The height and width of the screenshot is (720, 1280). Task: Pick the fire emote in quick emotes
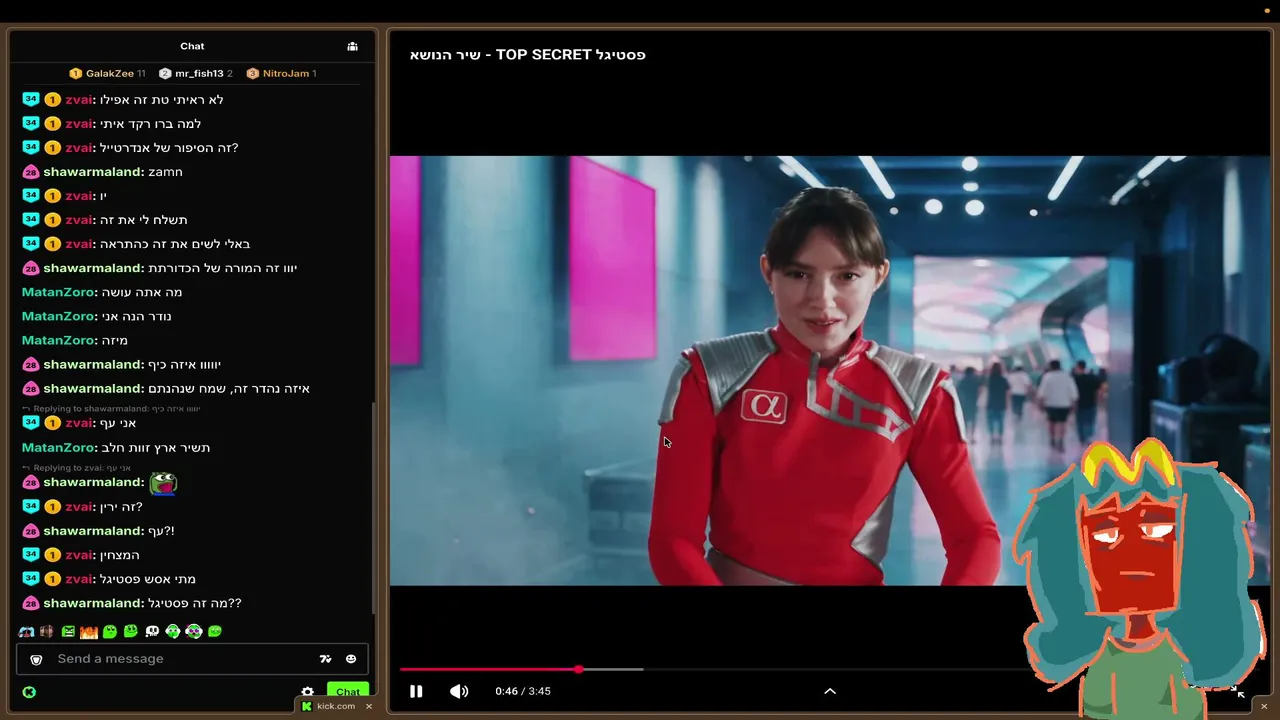tap(89, 631)
